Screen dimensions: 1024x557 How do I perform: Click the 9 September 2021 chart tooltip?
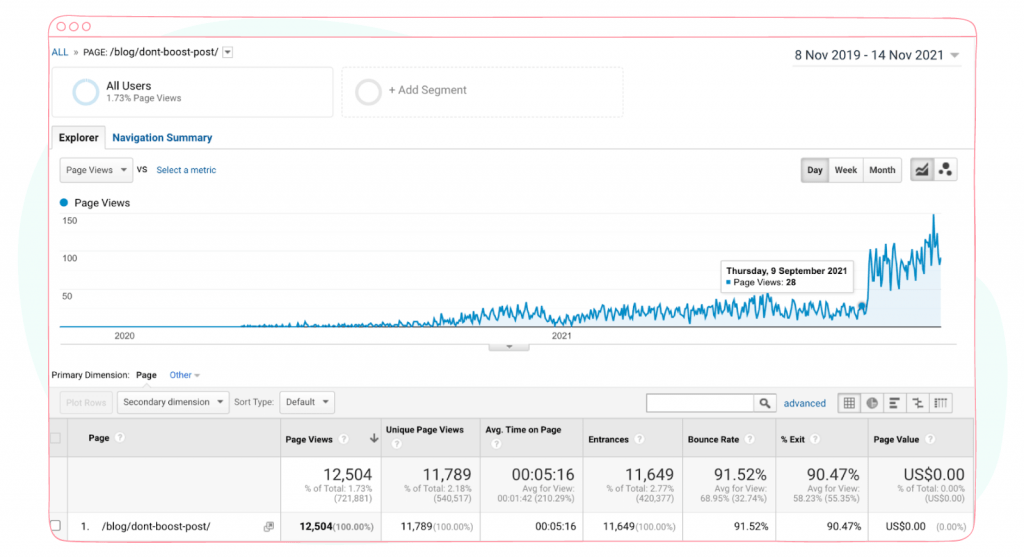(x=786, y=277)
